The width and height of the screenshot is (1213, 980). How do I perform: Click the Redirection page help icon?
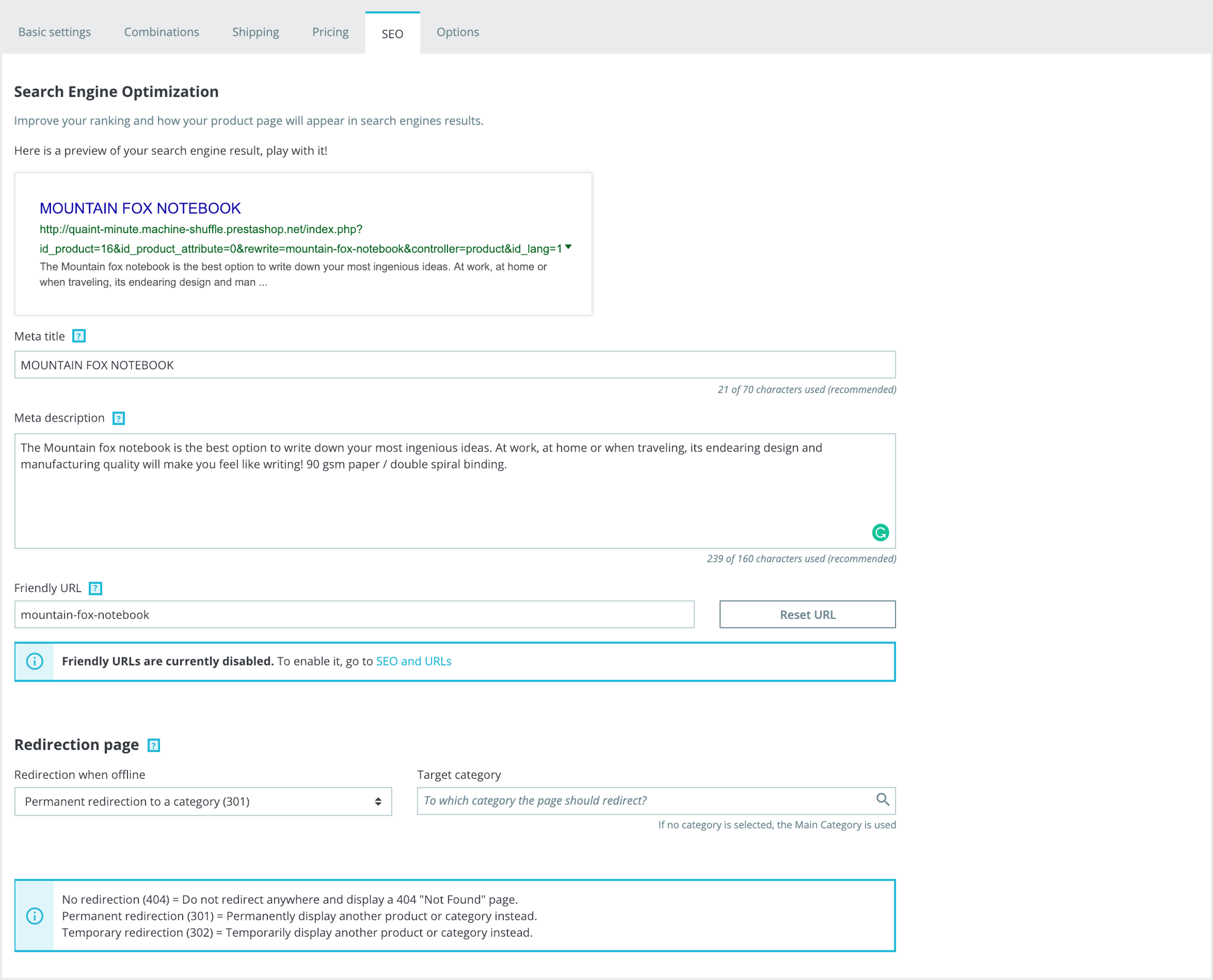pyautogui.click(x=154, y=745)
